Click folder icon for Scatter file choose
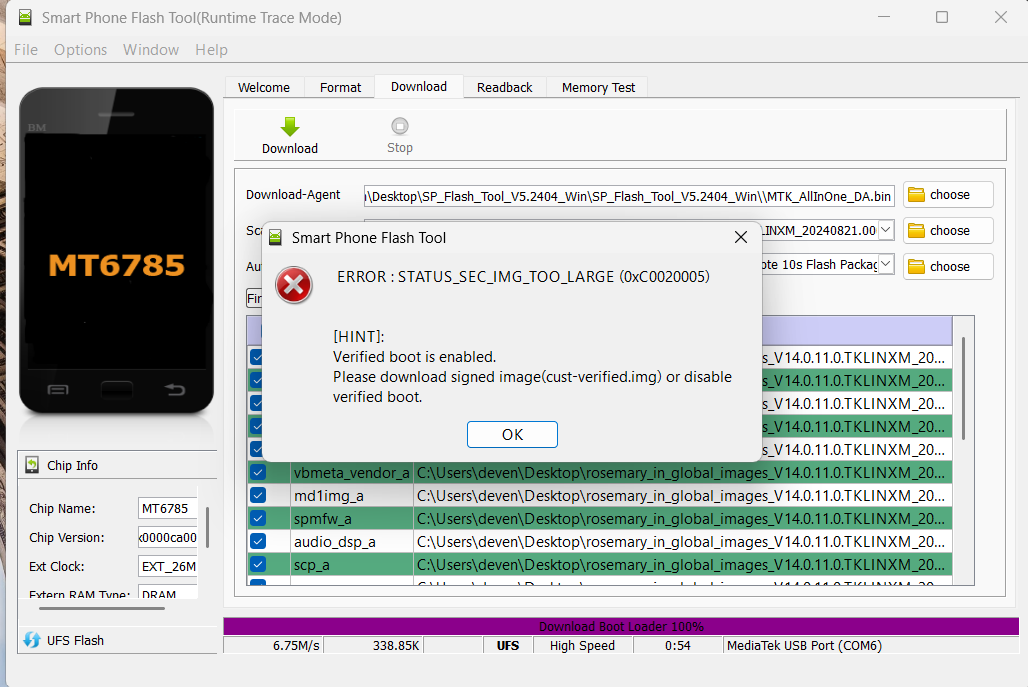This screenshot has height=687, width=1028. click(916, 231)
